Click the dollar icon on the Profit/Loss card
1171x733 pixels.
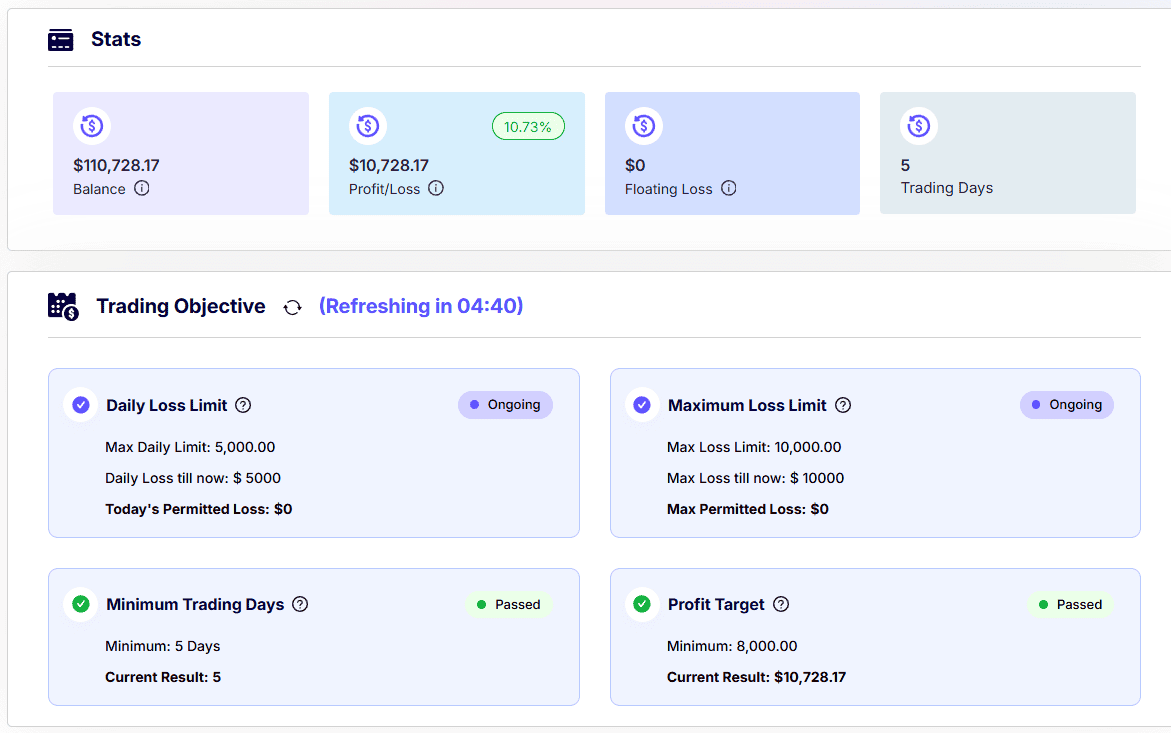click(x=368, y=126)
